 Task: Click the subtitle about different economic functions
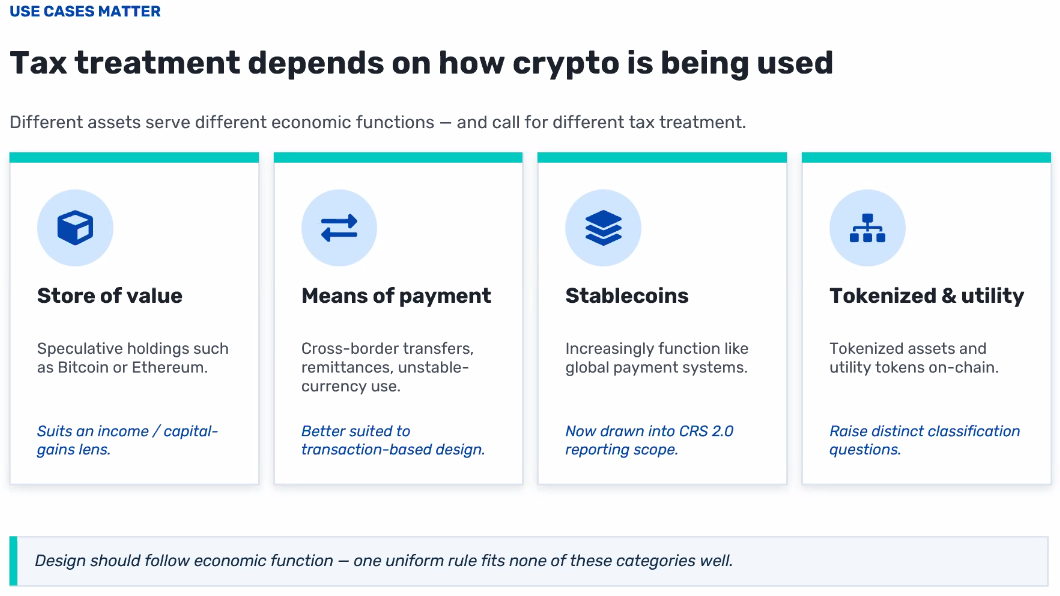click(378, 122)
